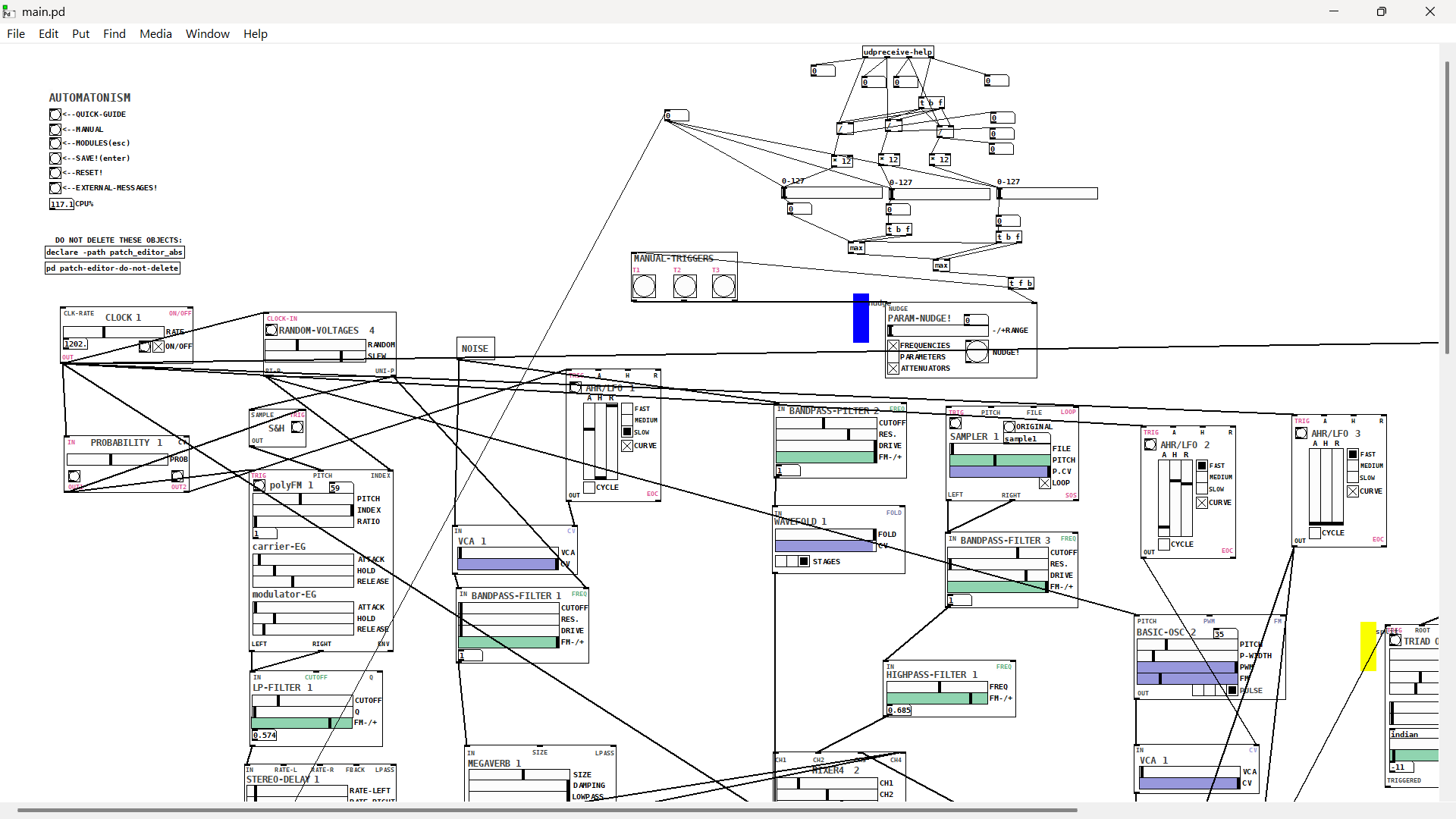Trigger the polyFM 1 bang
Screen dimensions: 1456x819
pyautogui.click(x=259, y=485)
